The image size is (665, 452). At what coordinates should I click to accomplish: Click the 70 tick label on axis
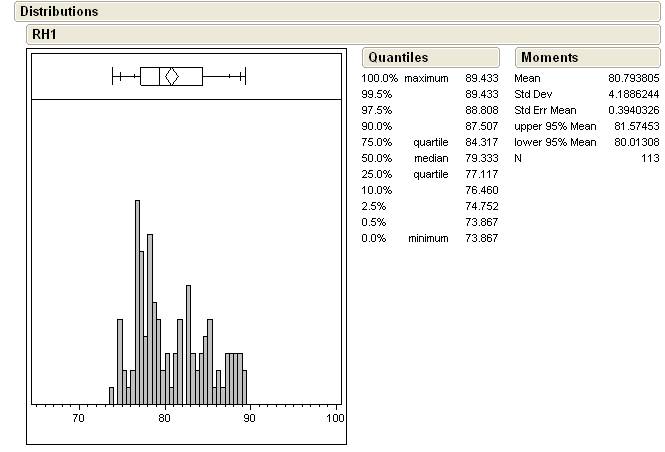coord(78,418)
